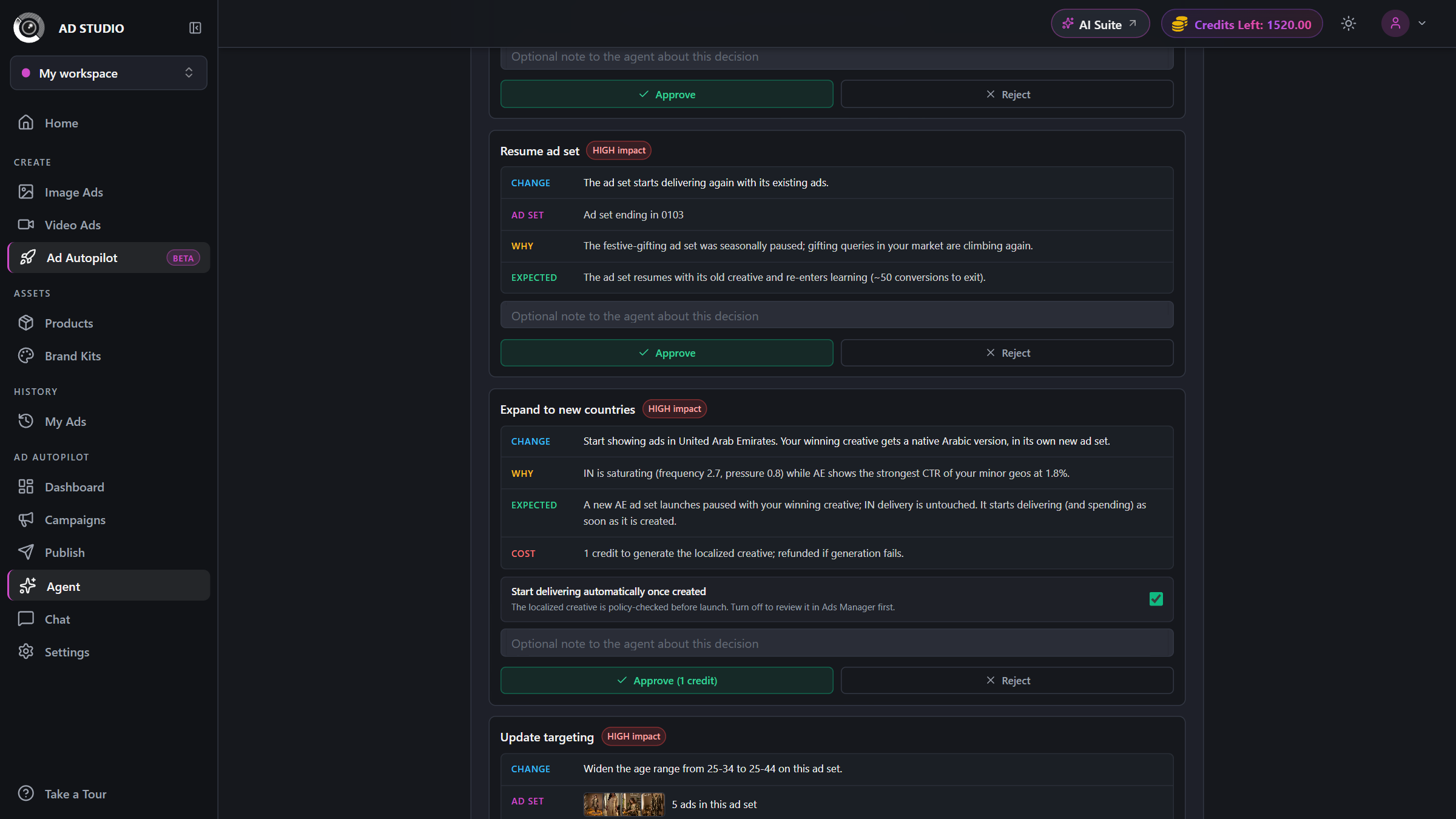Click the Chat bubble icon
The image size is (1456, 819).
pyautogui.click(x=25, y=619)
